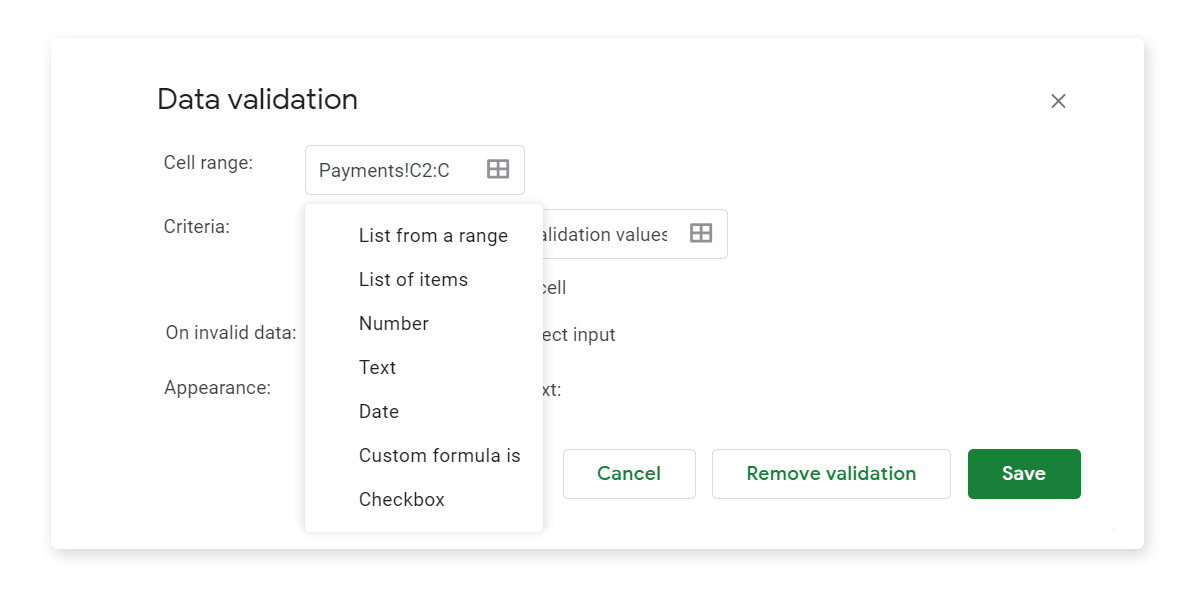Select 'Number' as validation criteria
Screen dimensions: 1200x600
393,323
